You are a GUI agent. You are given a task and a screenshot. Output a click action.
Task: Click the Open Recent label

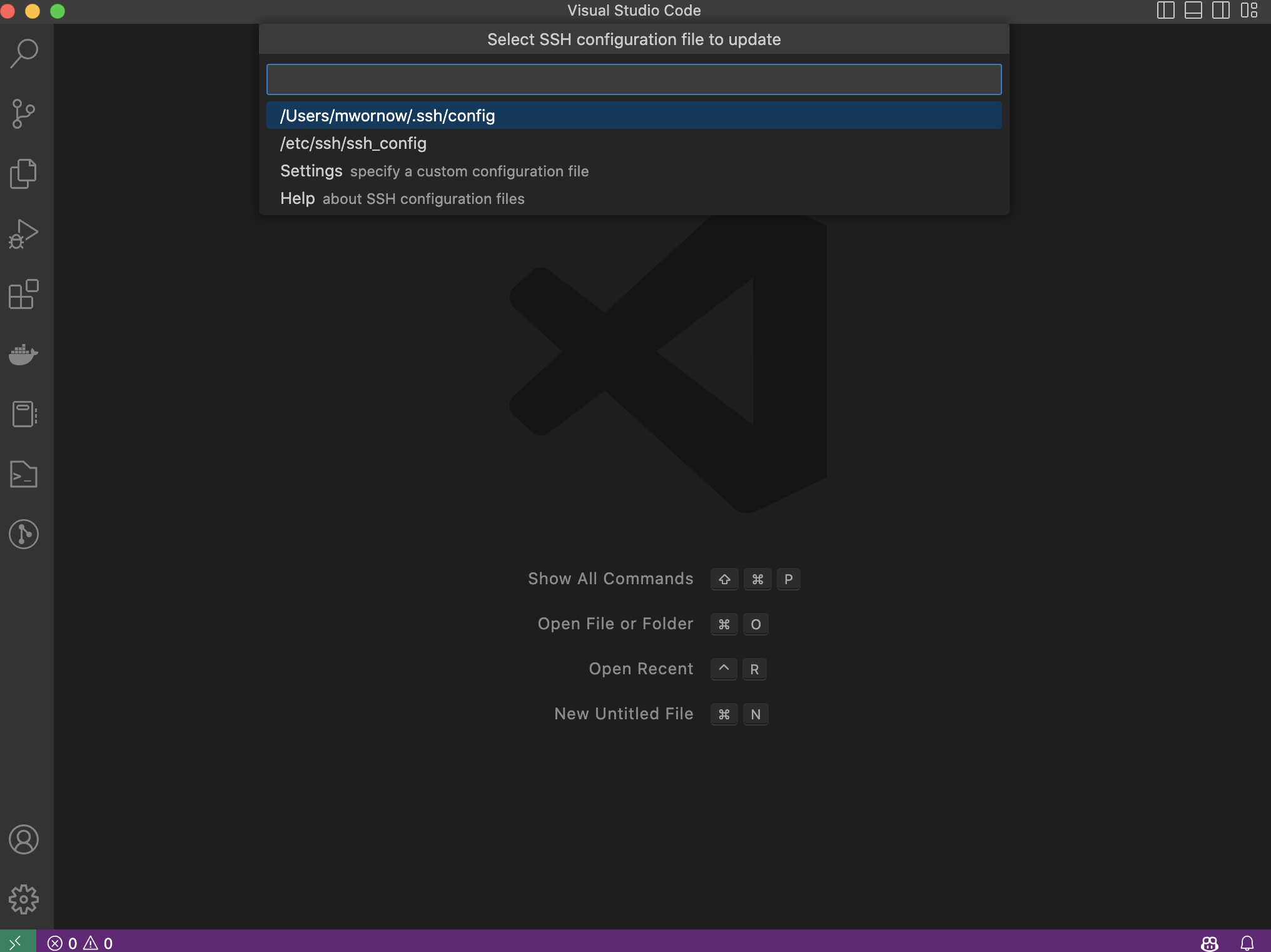click(x=641, y=669)
